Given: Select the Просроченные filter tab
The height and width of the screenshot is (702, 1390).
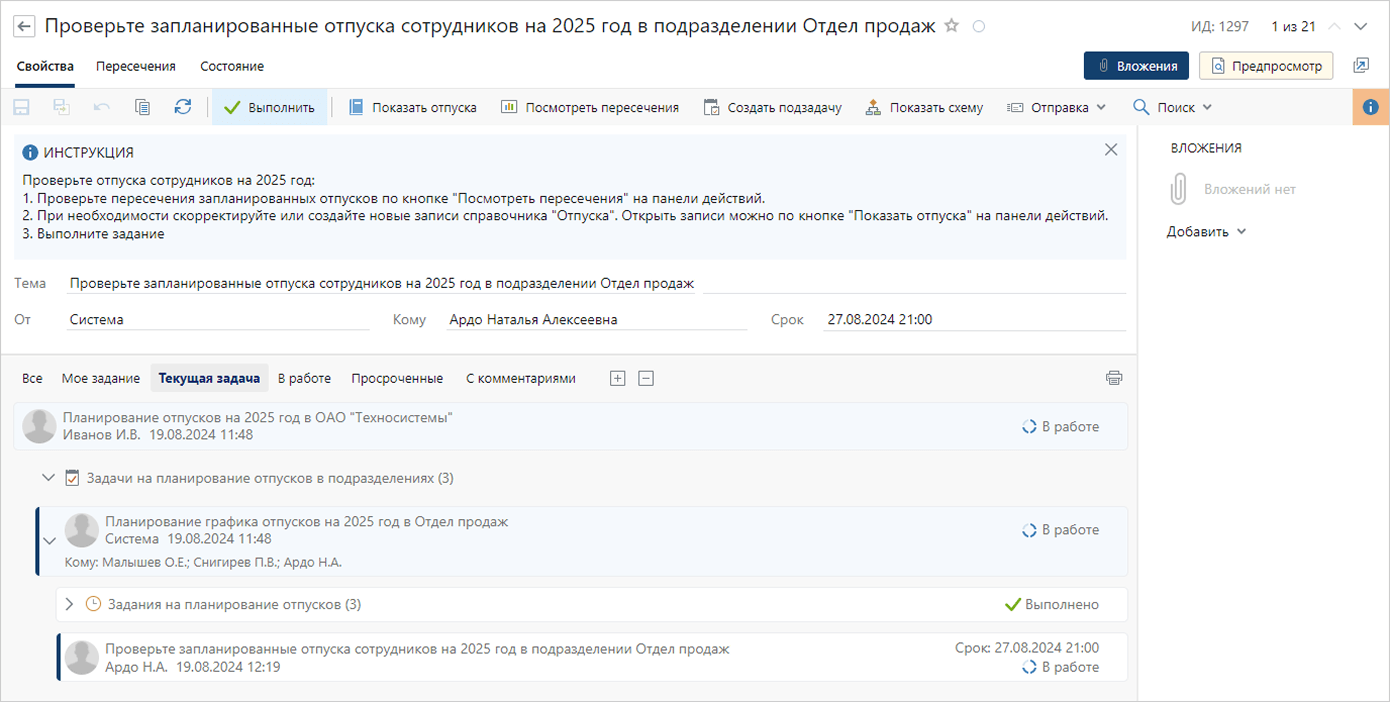Looking at the screenshot, I should [397, 378].
